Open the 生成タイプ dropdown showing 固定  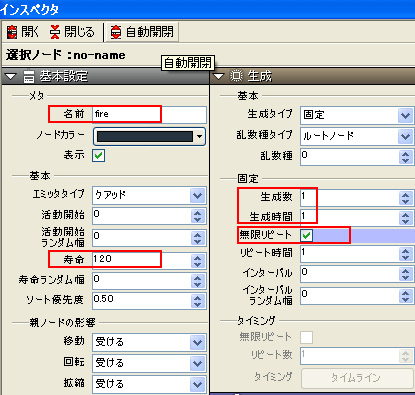pyautogui.click(x=357, y=115)
